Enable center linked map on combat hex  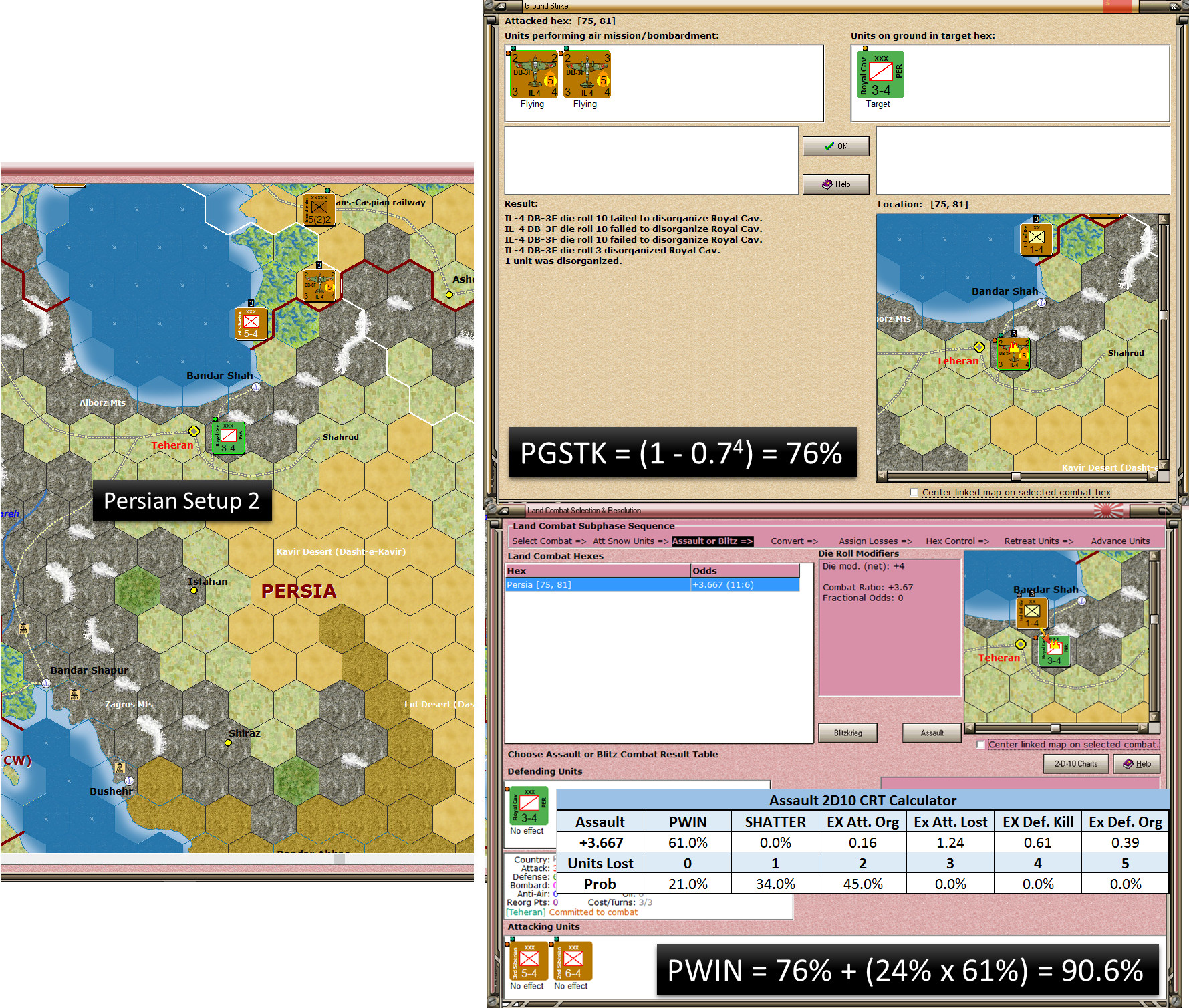(x=914, y=493)
